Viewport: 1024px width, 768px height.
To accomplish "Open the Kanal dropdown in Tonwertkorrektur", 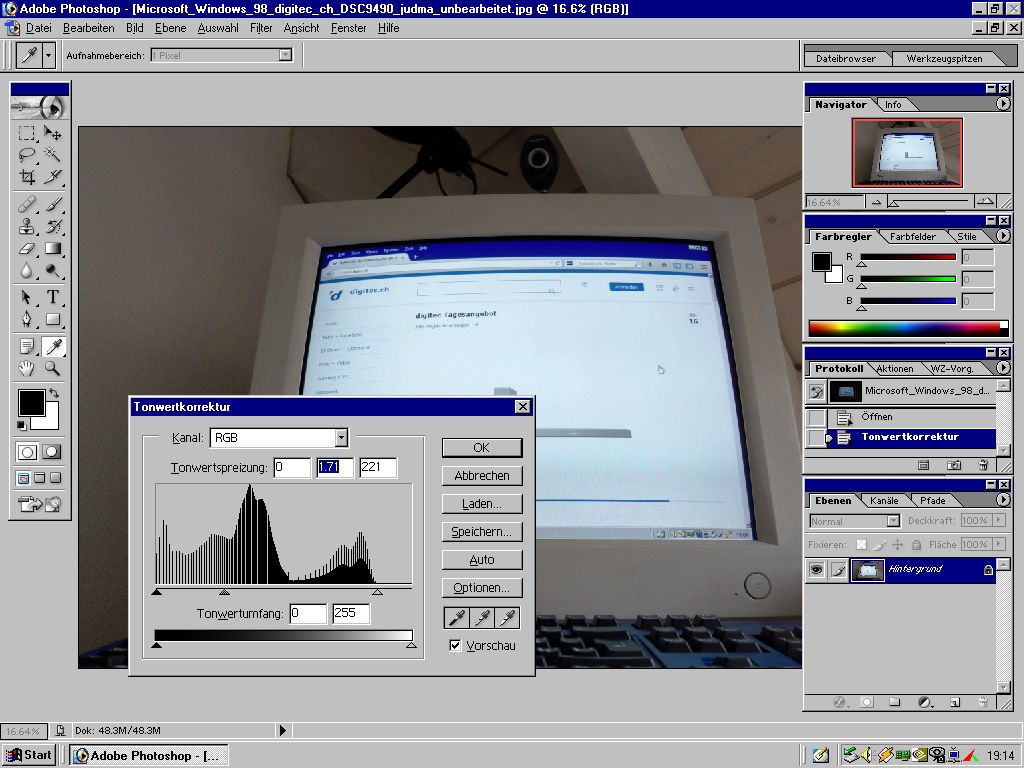I will point(341,437).
